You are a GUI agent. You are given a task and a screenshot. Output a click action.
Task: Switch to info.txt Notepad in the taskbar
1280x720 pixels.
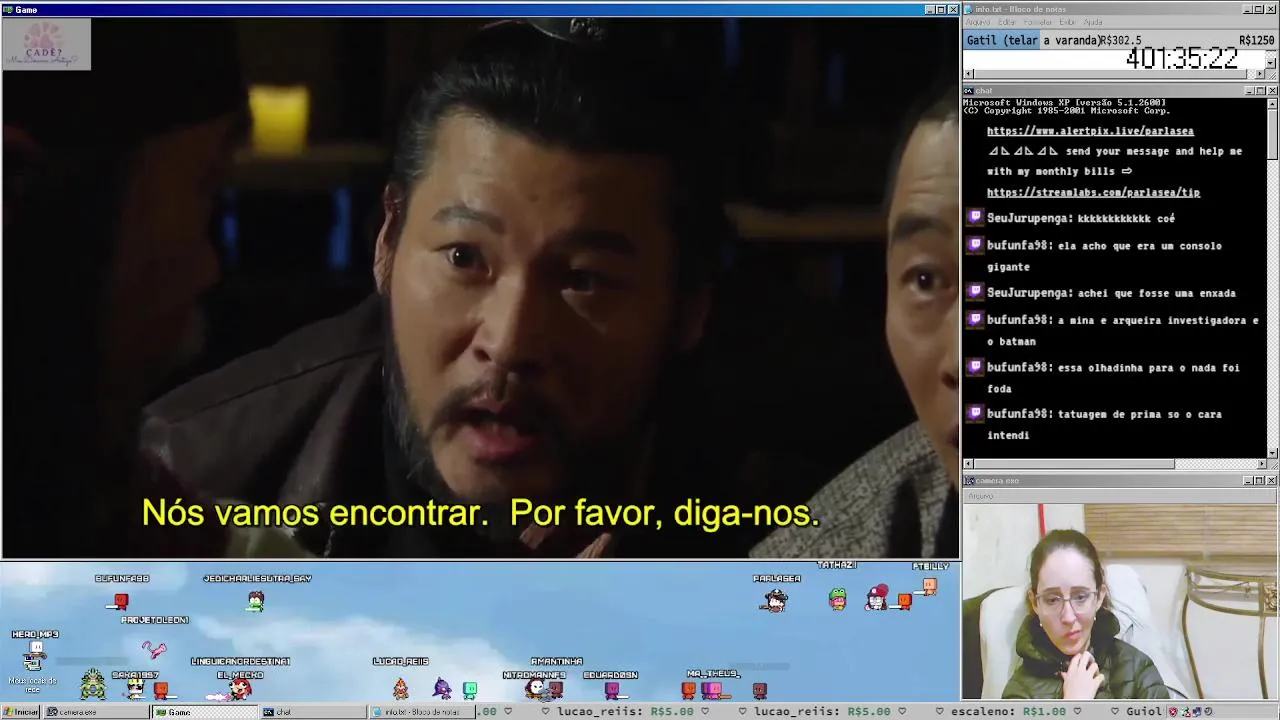point(421,712)
